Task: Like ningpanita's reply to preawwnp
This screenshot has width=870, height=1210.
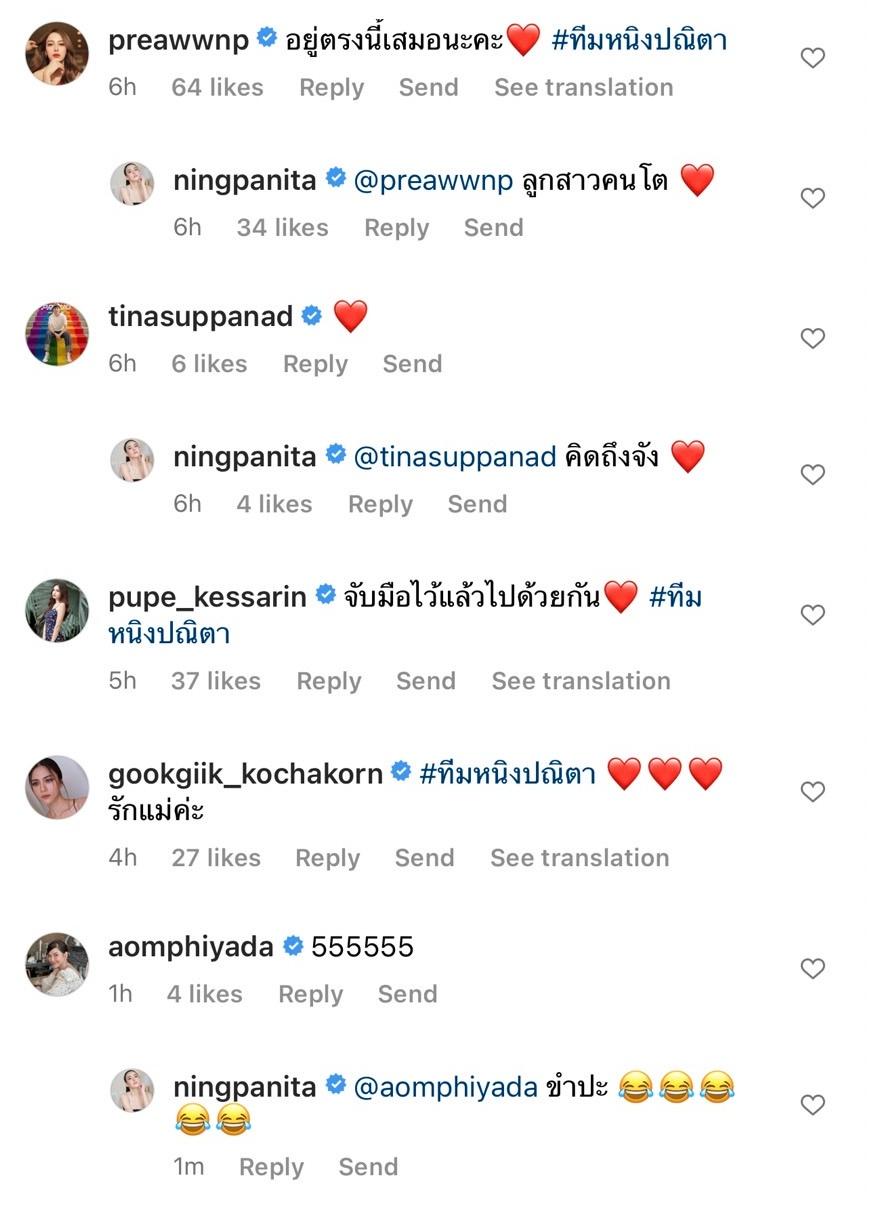Action: 813,199
